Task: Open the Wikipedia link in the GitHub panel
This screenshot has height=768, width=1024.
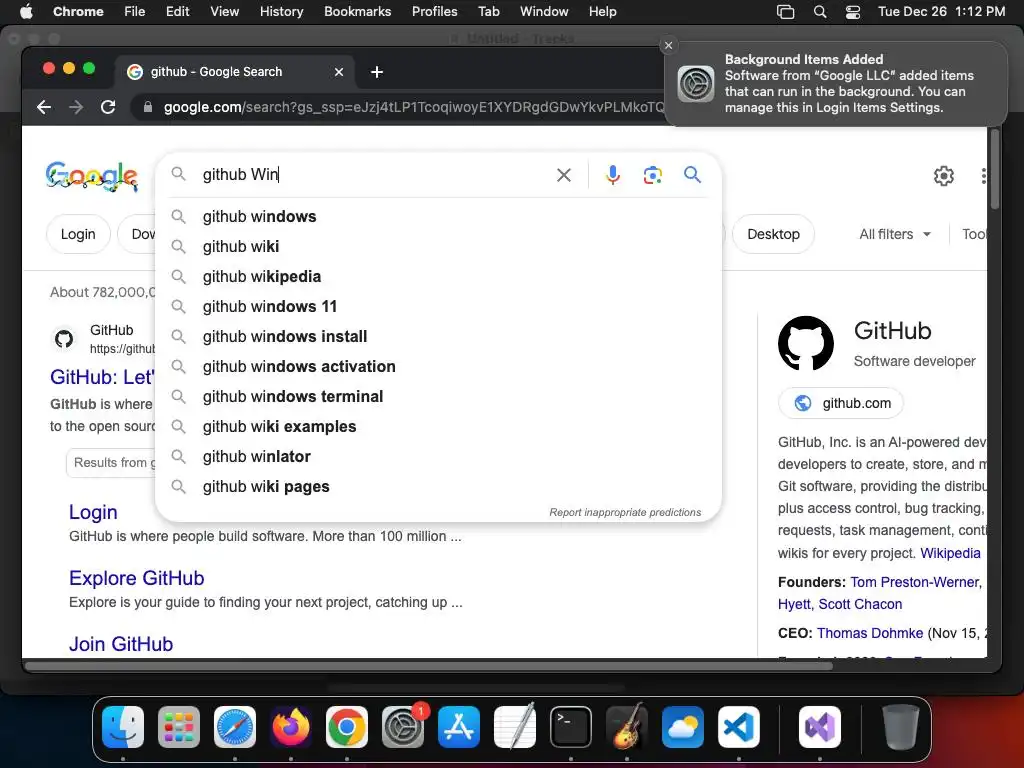Action: click(950, 553)
